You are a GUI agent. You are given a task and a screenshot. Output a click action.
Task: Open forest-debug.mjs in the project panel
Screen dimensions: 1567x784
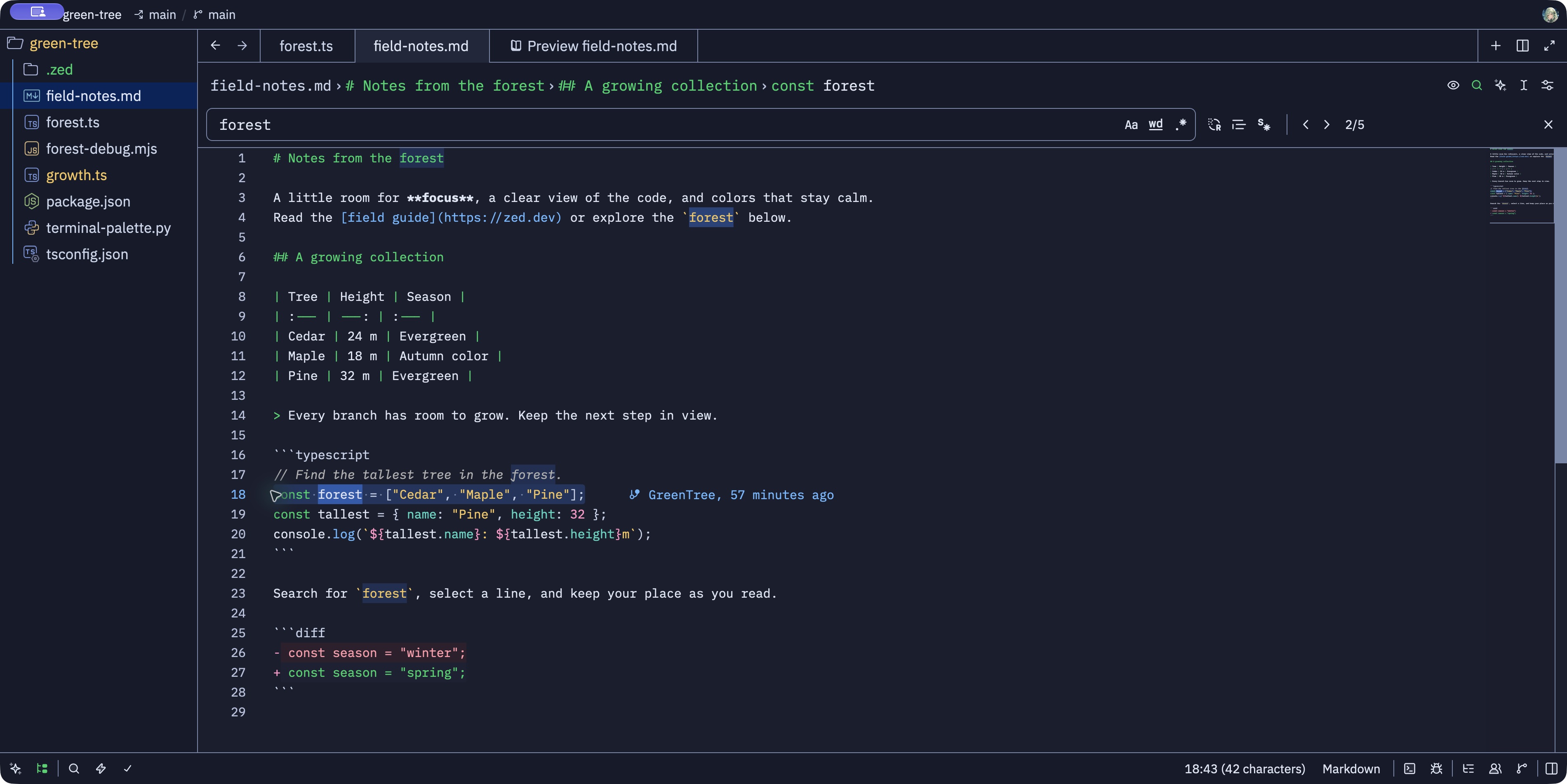click(x=99, y=149)
